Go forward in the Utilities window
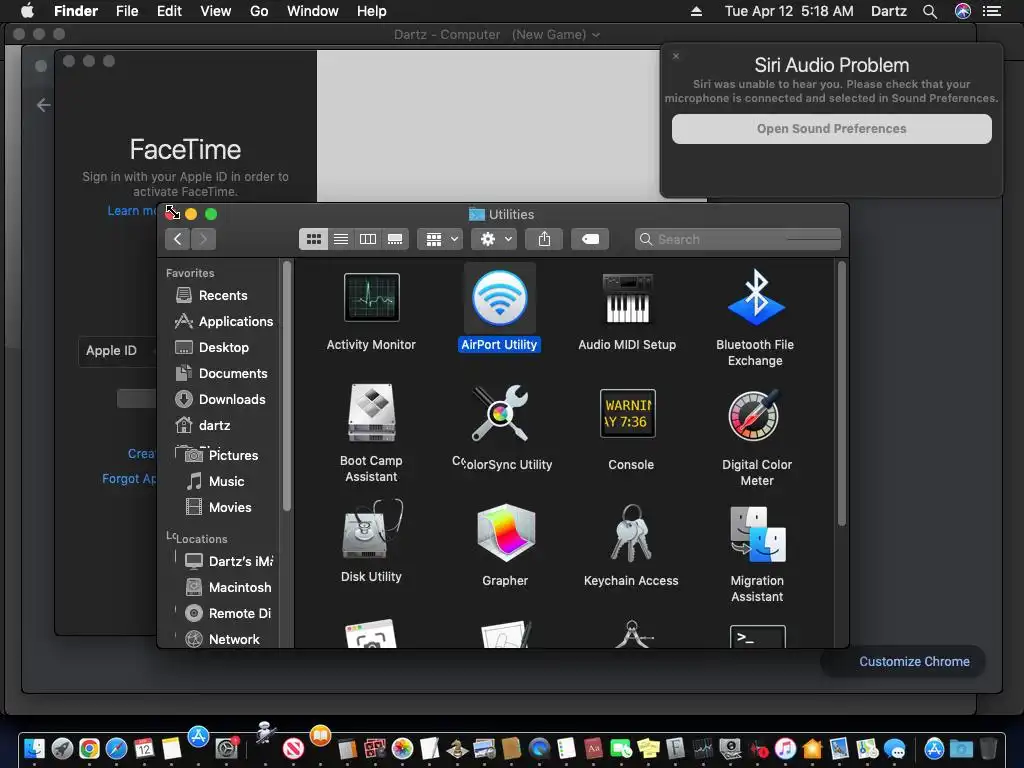 tap(203, 239)
